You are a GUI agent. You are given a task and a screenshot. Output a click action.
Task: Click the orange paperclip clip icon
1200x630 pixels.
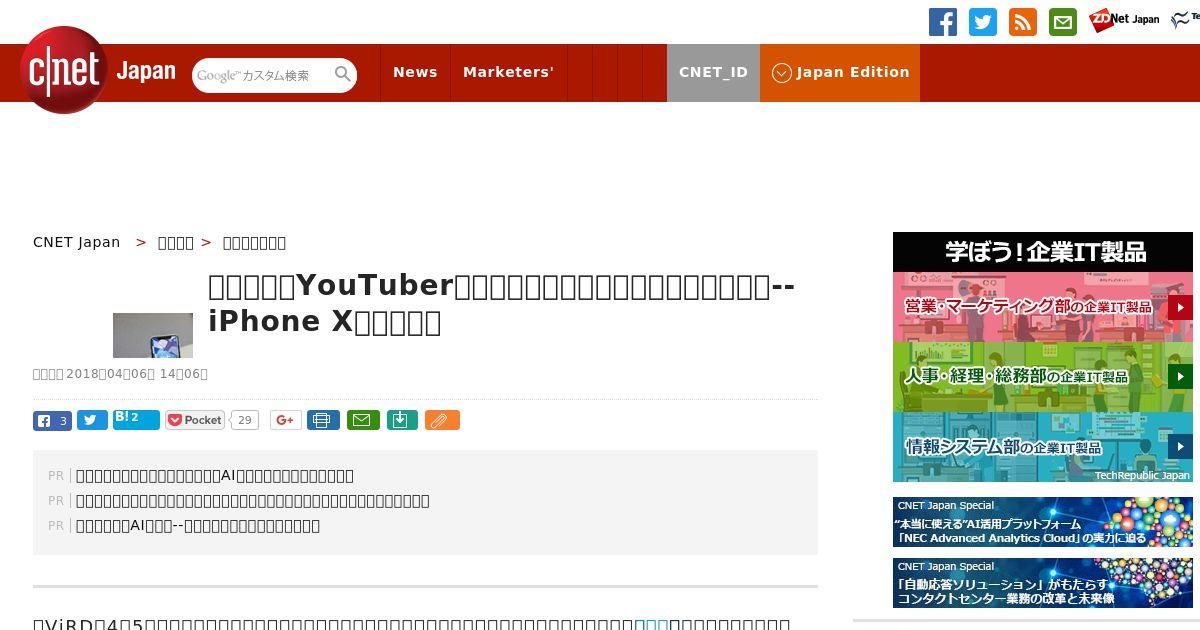442,420
